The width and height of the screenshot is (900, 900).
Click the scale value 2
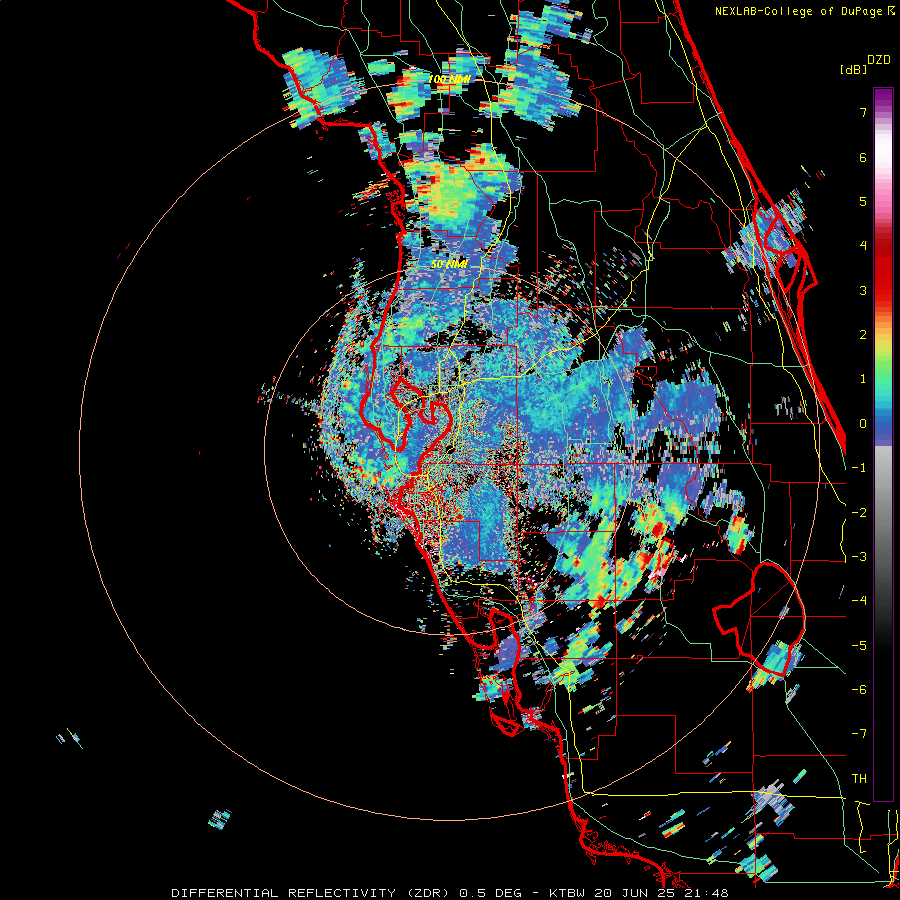click(863, 335)
